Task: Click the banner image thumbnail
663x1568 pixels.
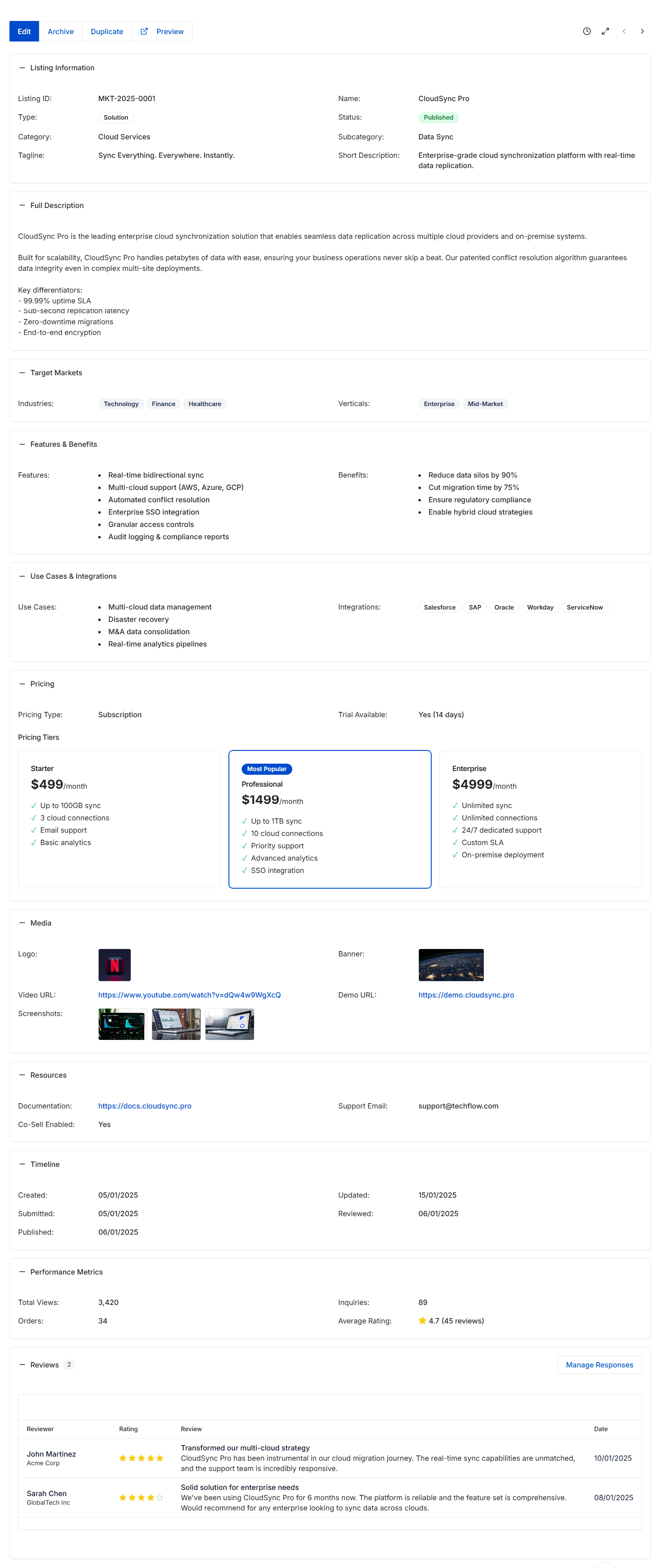Action: [x=451, y=965]
